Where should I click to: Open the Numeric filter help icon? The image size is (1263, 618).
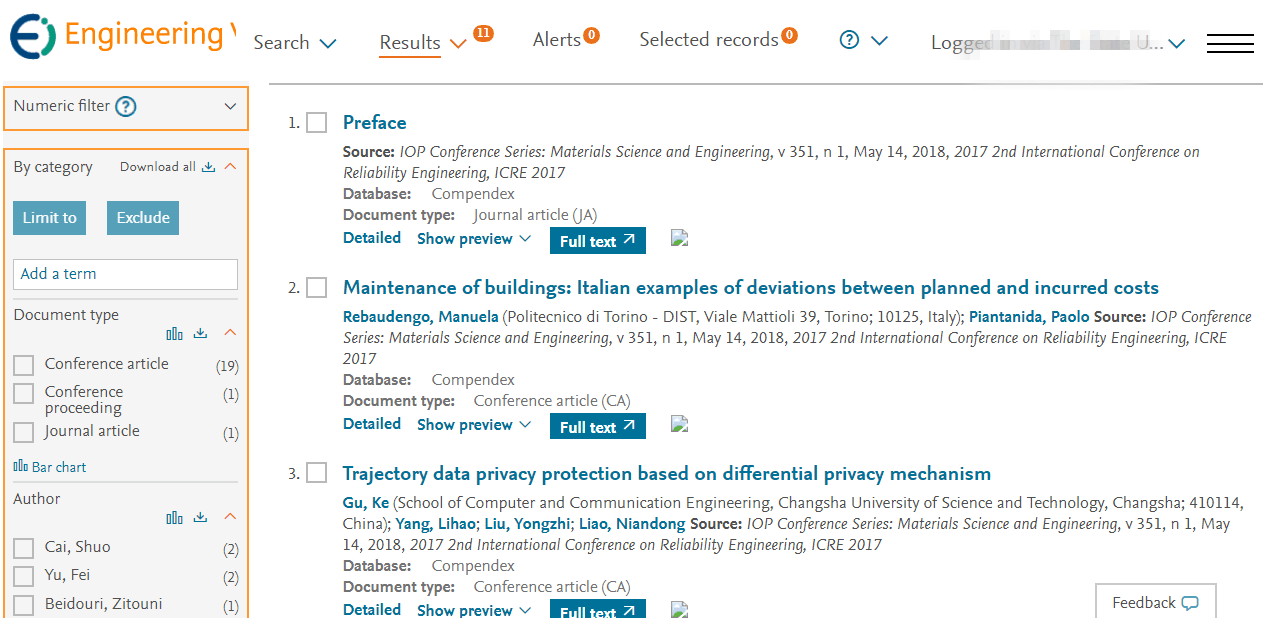click(125, 106)
